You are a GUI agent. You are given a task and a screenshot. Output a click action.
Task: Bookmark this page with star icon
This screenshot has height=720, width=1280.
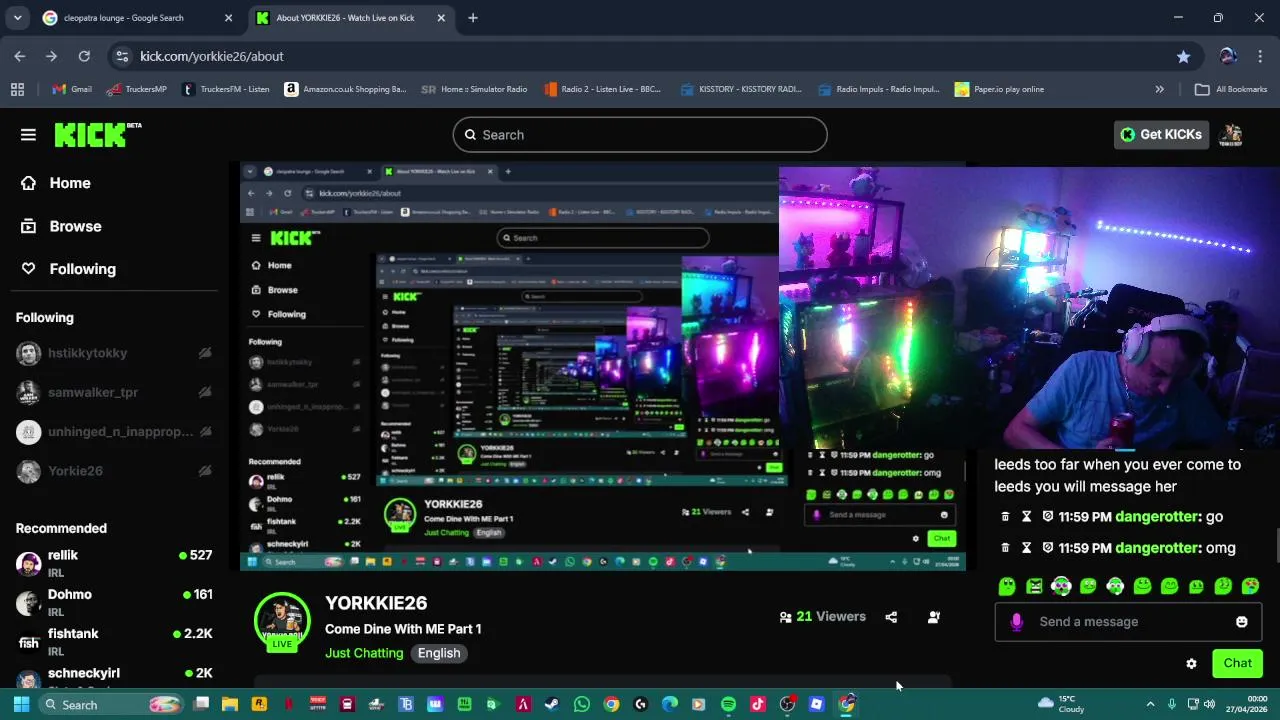(1183, 56)
